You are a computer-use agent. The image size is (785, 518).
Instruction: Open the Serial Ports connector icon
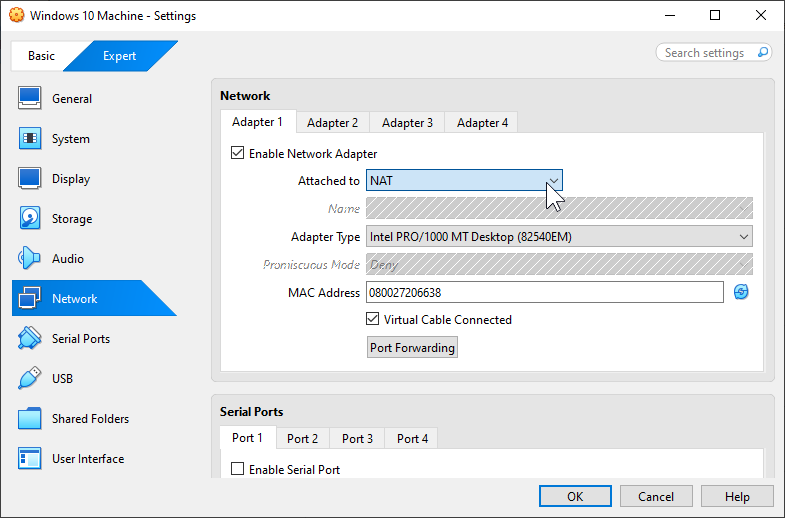coord(30,338)
